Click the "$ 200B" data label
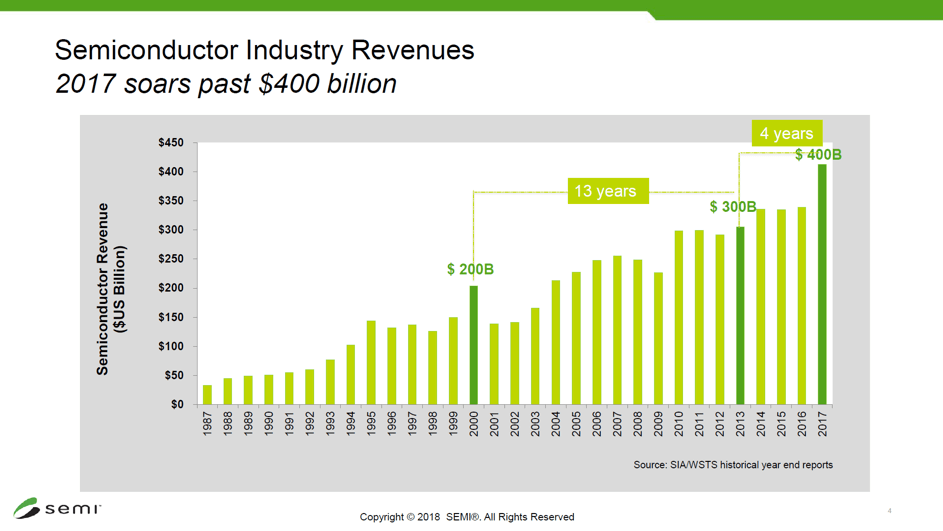The image size is (943, 531). [470, 270]
